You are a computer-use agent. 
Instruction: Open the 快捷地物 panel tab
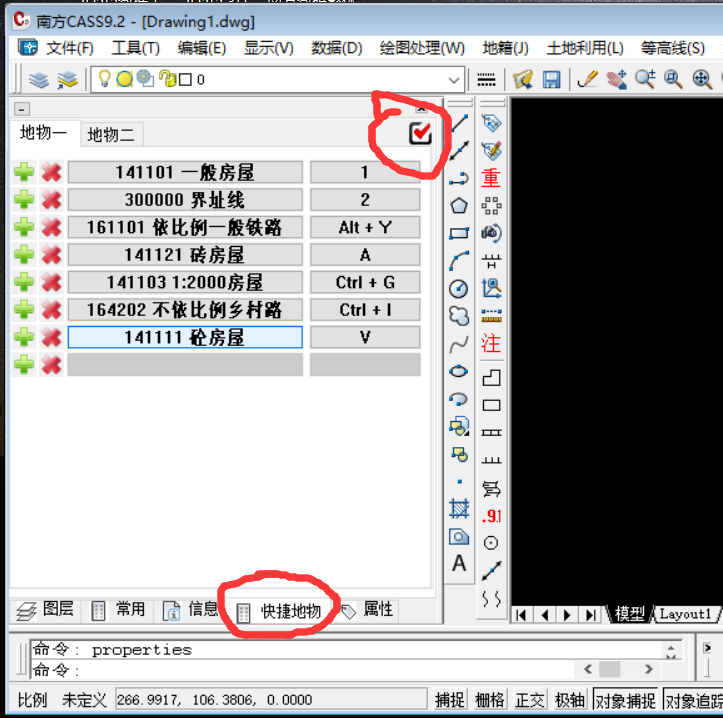click(279, 611)
